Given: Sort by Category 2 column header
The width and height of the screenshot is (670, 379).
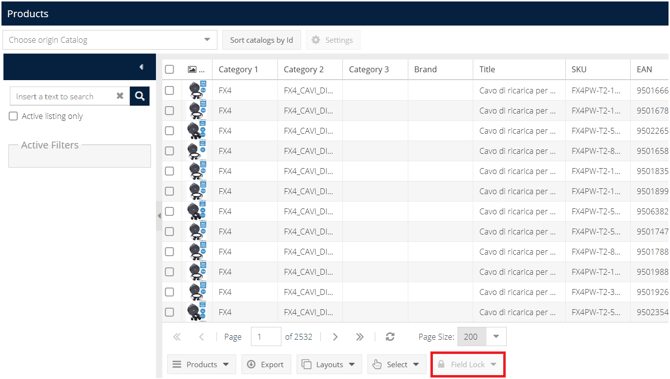Looking at the screenshot, I should (x=310, y=69).
